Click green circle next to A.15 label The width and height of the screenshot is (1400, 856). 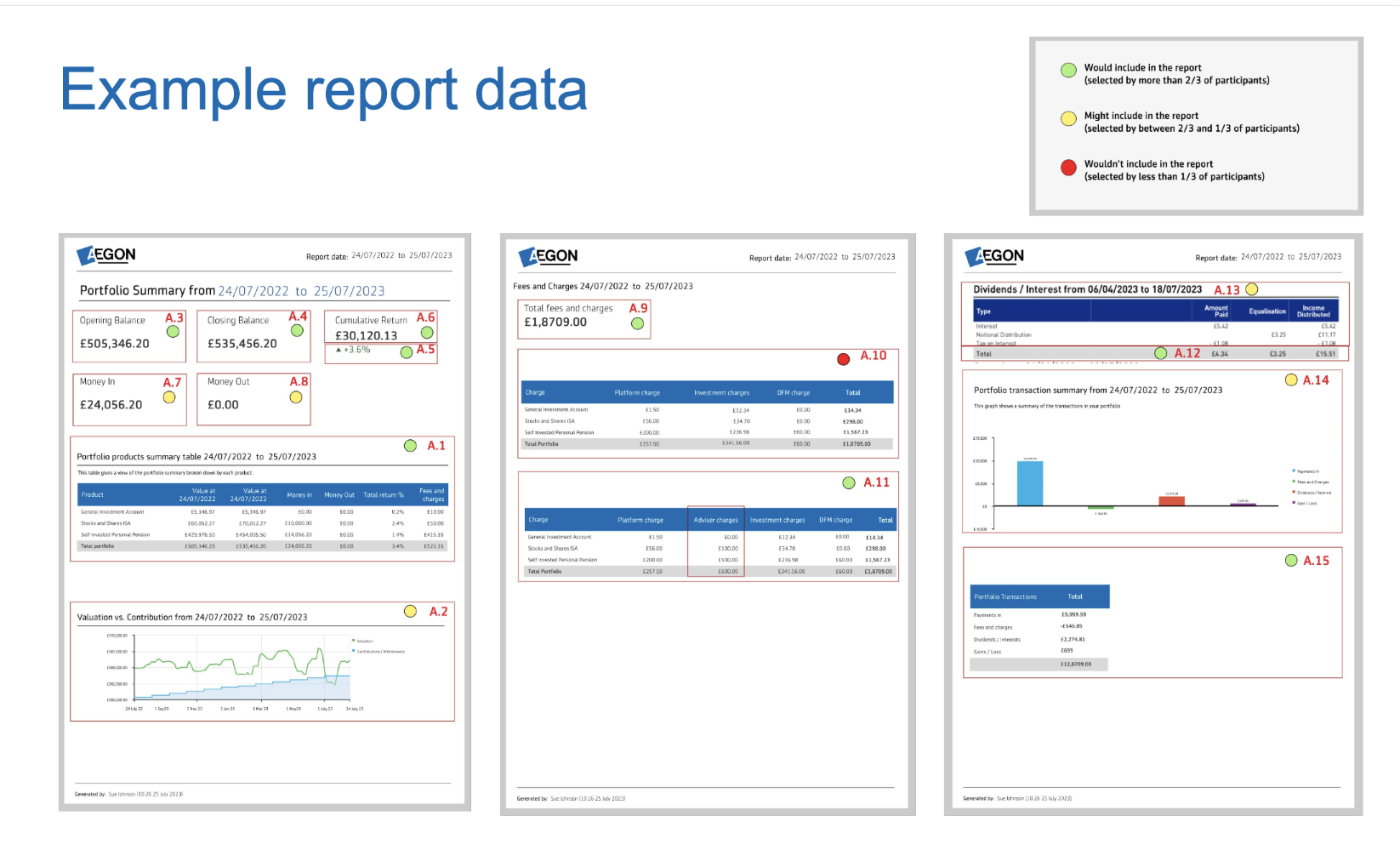coord(1291,560)
